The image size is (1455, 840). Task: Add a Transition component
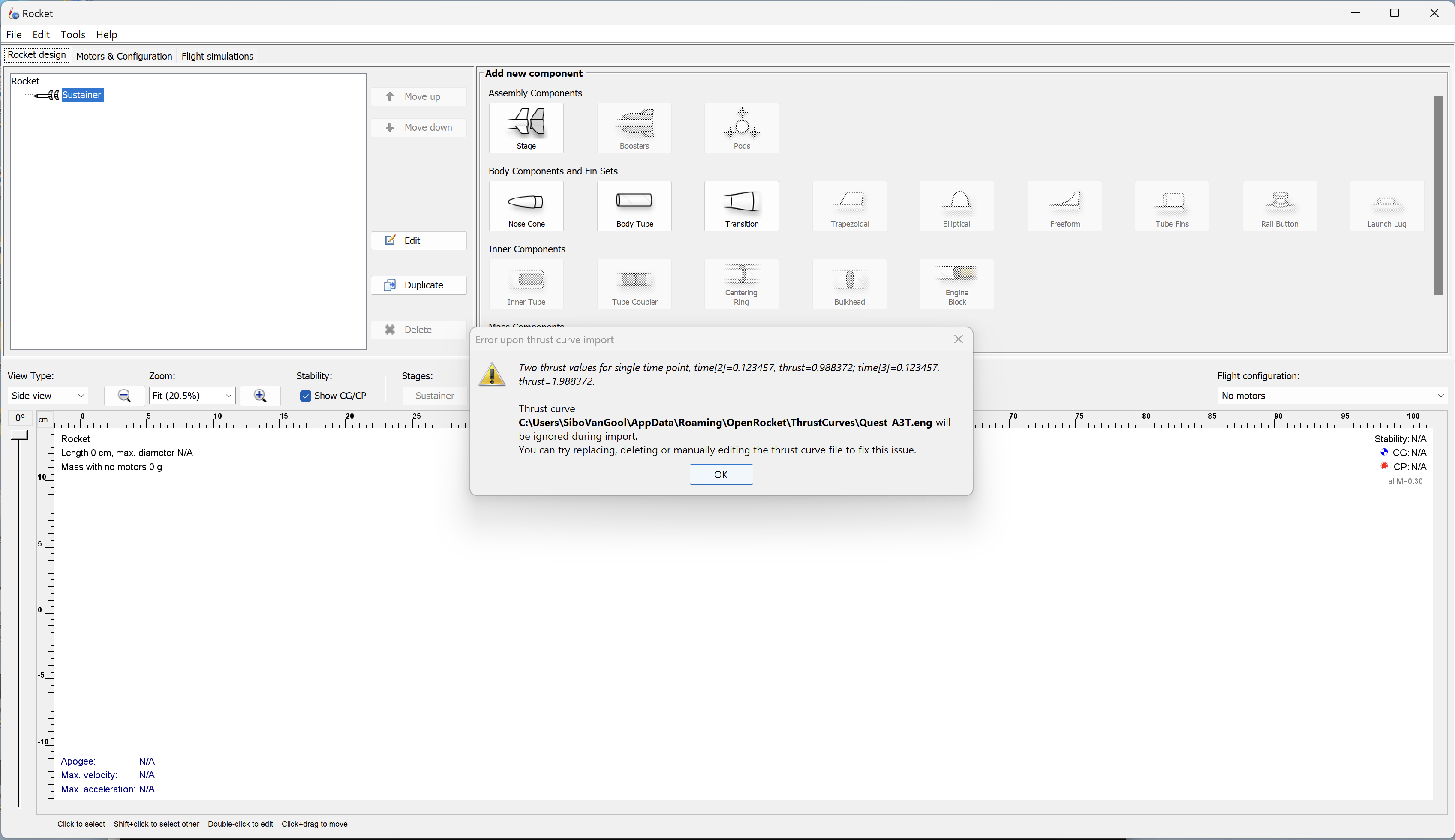coord(741,206)
